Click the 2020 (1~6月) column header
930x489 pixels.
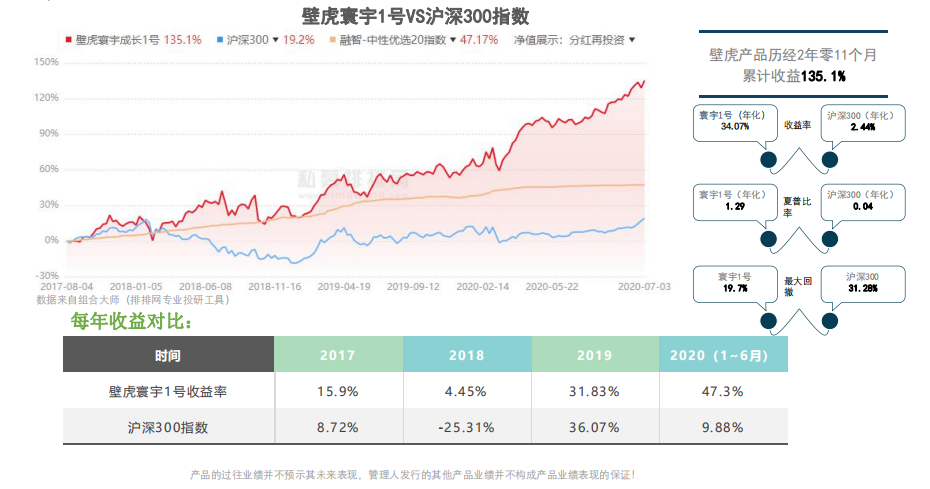723,355
